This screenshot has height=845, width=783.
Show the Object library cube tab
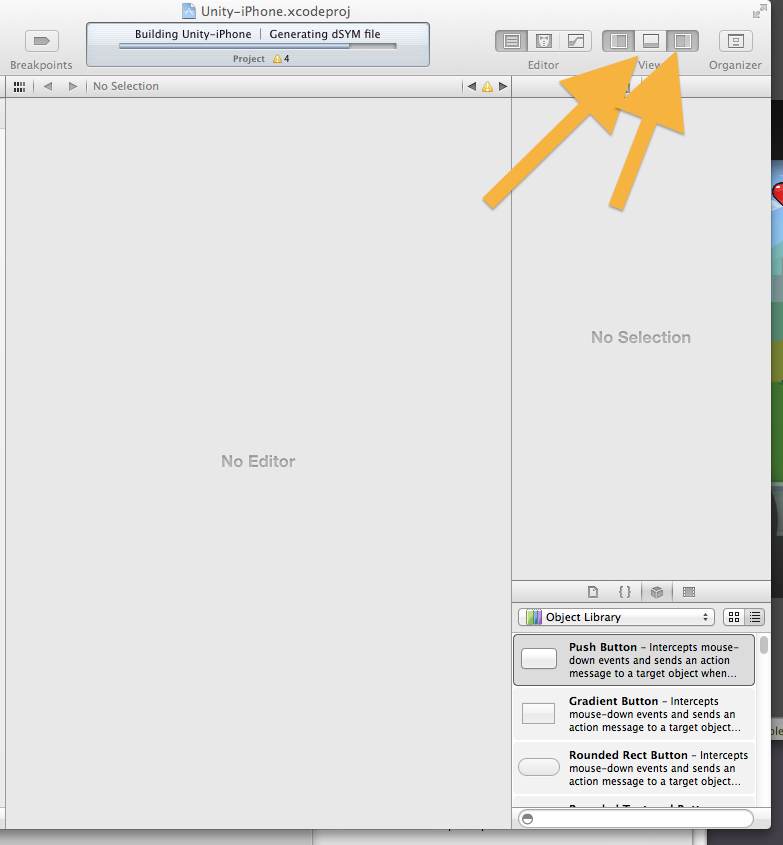[x=657, y=592]
